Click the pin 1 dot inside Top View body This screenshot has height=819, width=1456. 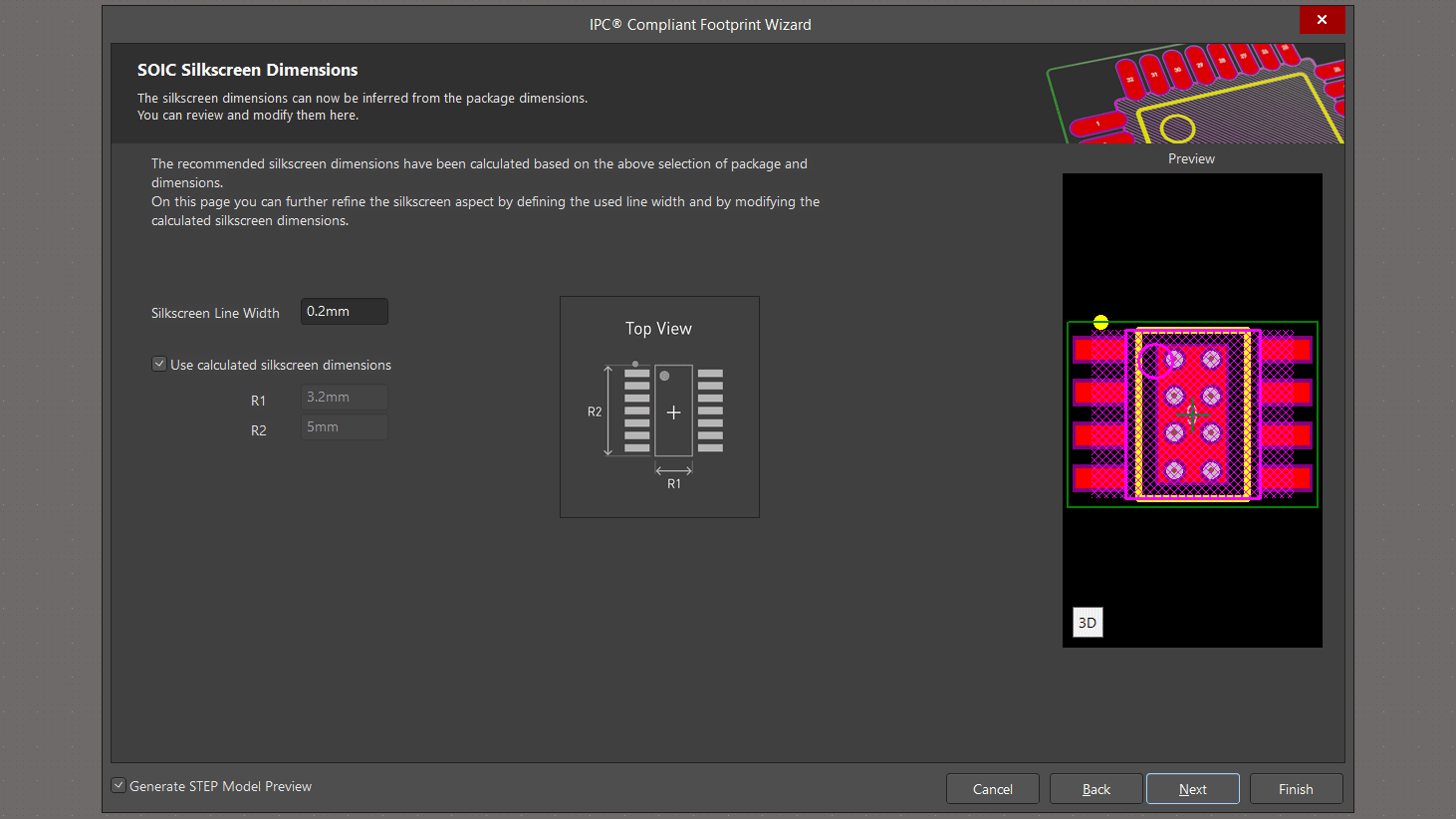tap(664, 376)
